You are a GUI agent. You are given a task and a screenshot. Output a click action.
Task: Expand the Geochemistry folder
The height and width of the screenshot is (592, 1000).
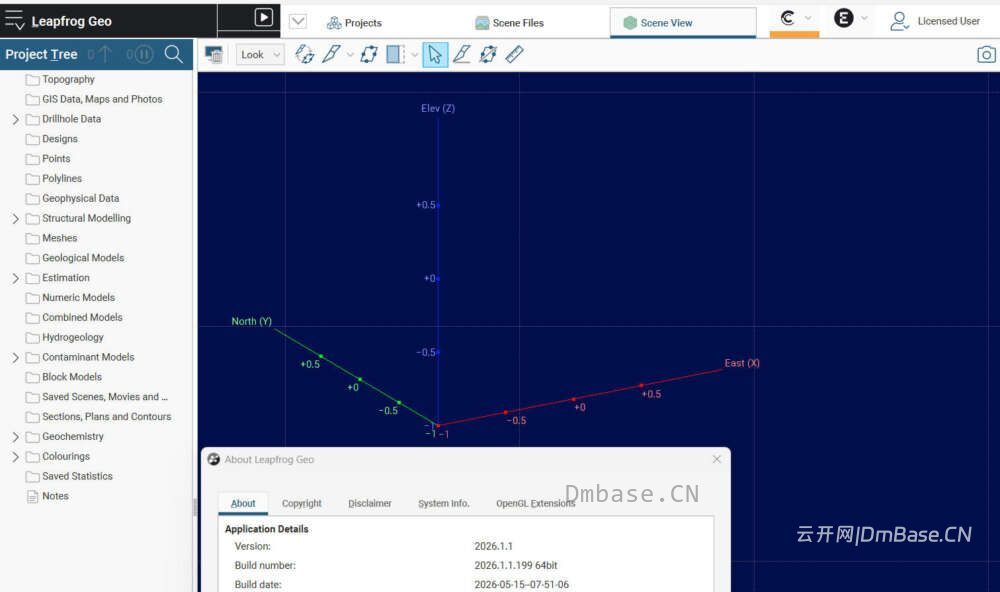click(x=15, y=437)
